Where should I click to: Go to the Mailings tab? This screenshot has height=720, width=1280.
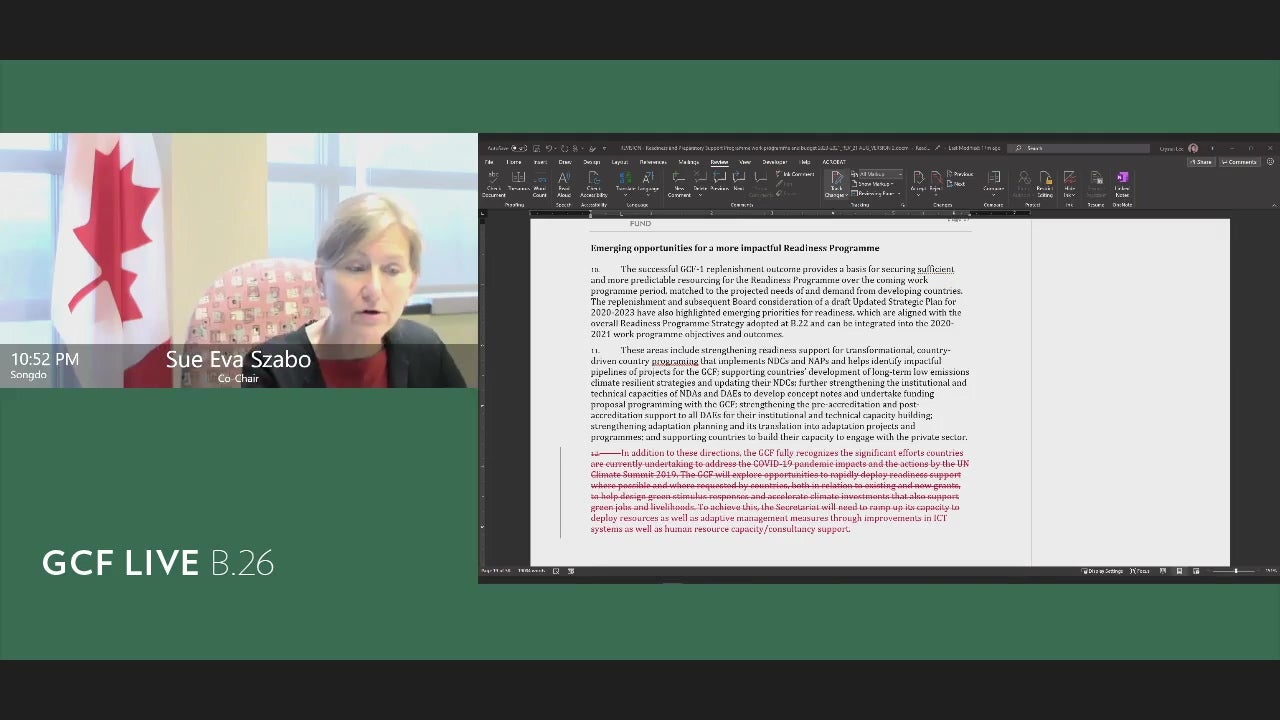point(689,162)
